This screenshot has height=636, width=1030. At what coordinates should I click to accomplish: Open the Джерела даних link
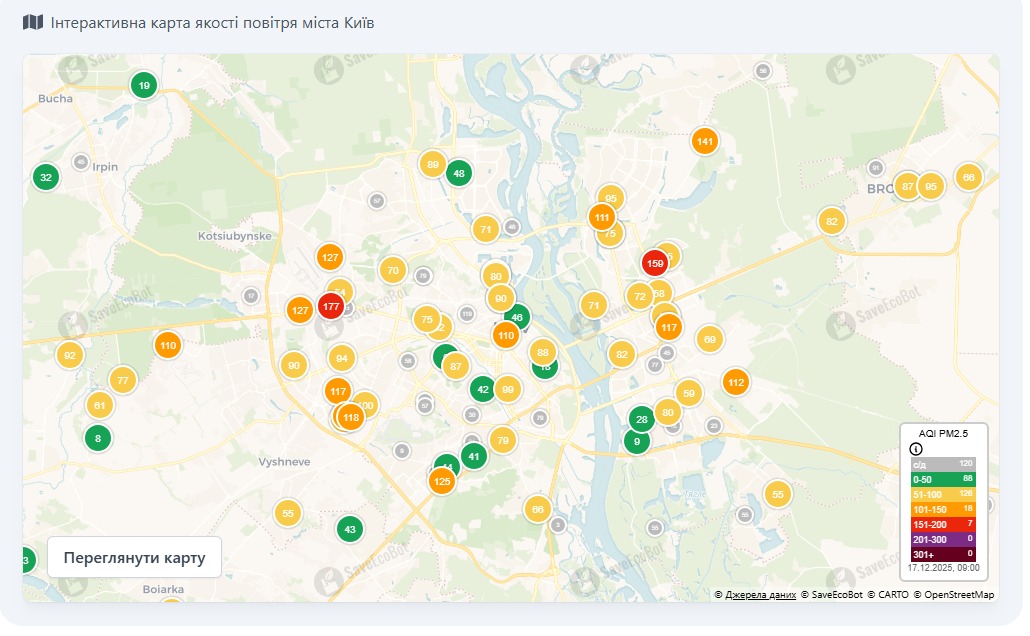(x=760, y=595)
